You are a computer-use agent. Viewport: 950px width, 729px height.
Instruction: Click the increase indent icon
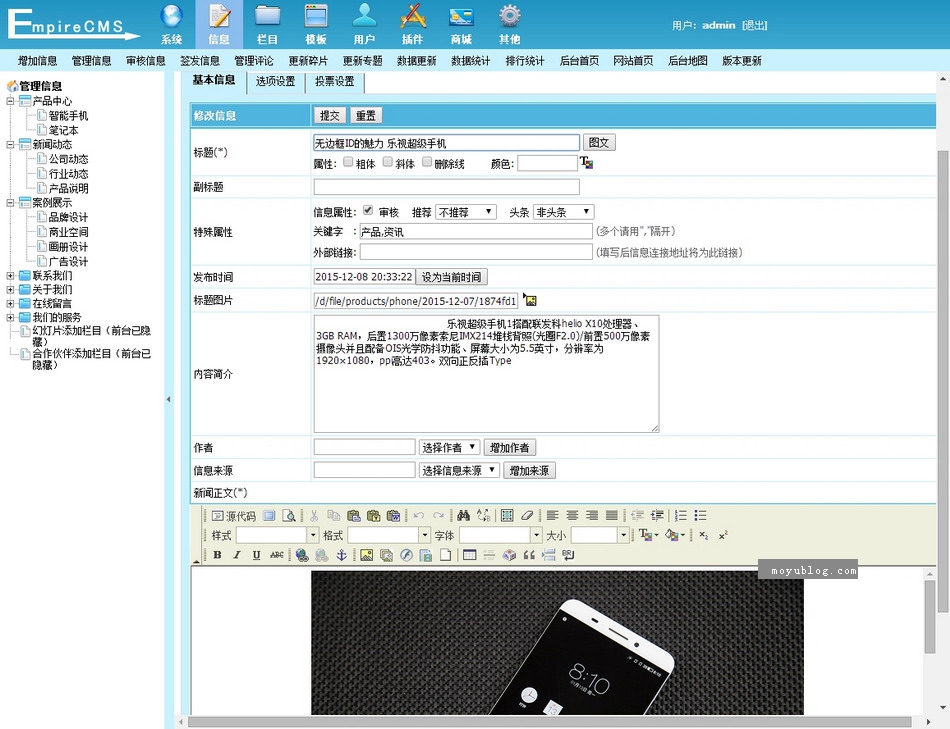[x=657, y=516]
